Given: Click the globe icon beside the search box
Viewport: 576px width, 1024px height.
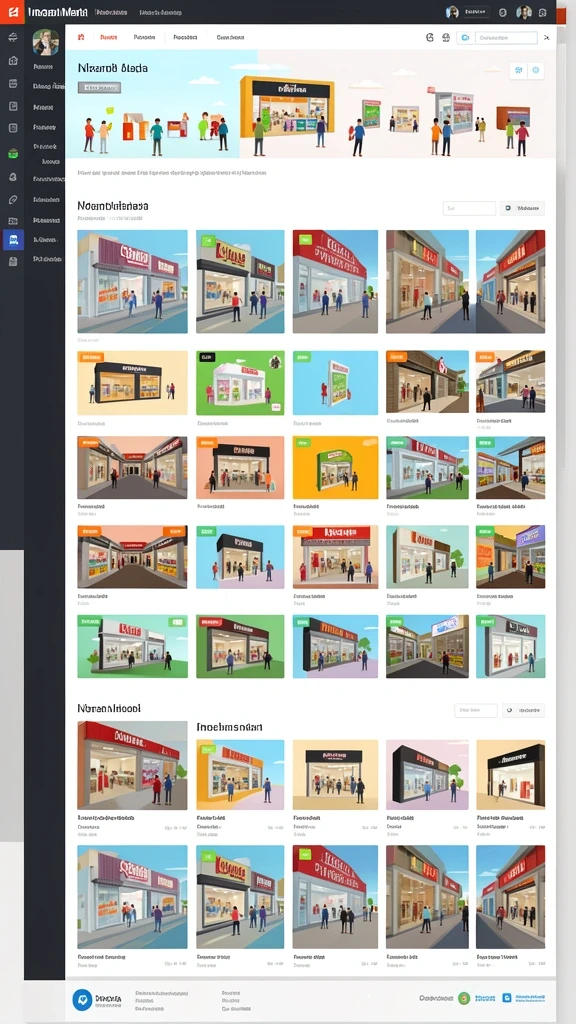Looking at the screenshot, I should 447,38.
